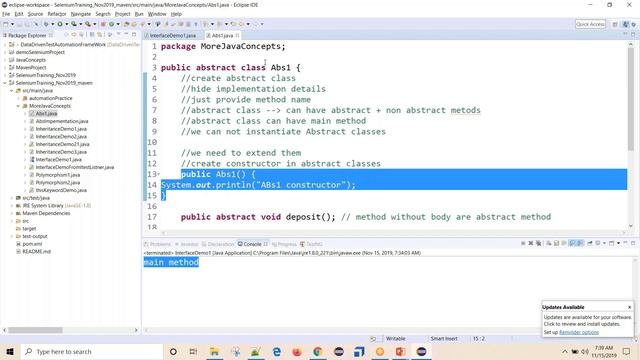Toggle Link with Editor in Package Explorer
640x360 pixels.
(100, 35)
